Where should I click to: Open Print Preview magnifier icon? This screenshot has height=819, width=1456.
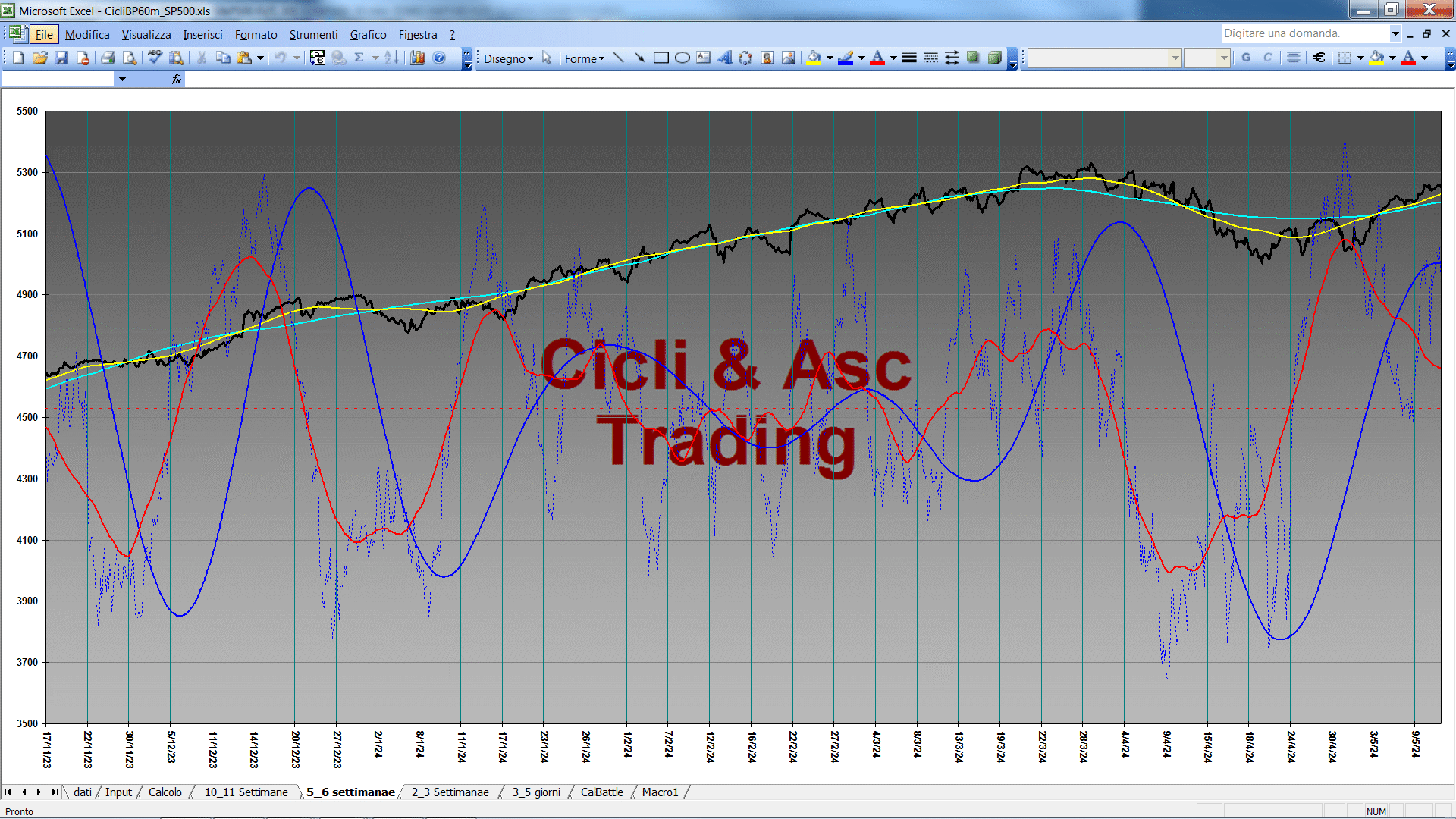tap(130, 58)
